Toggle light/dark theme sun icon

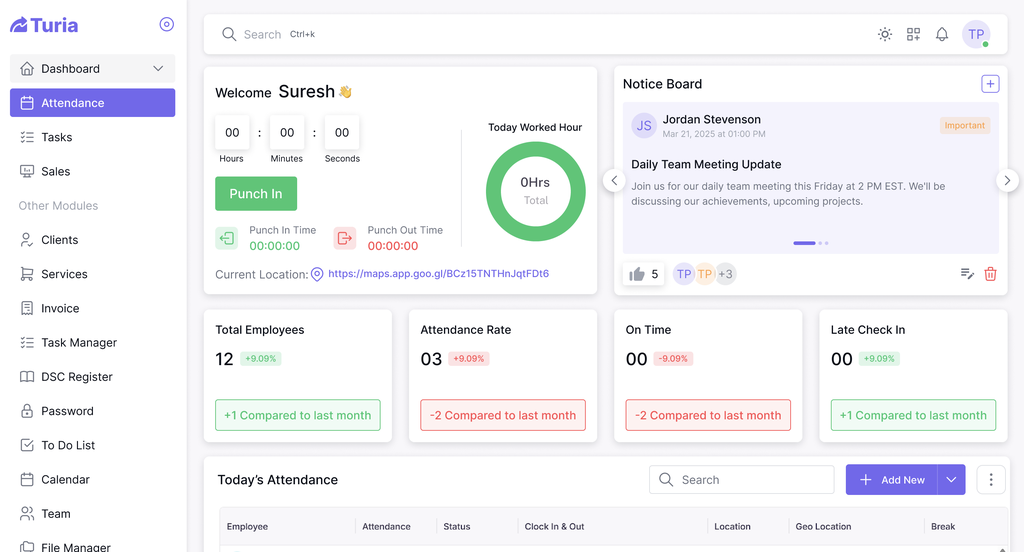point(885,34)
